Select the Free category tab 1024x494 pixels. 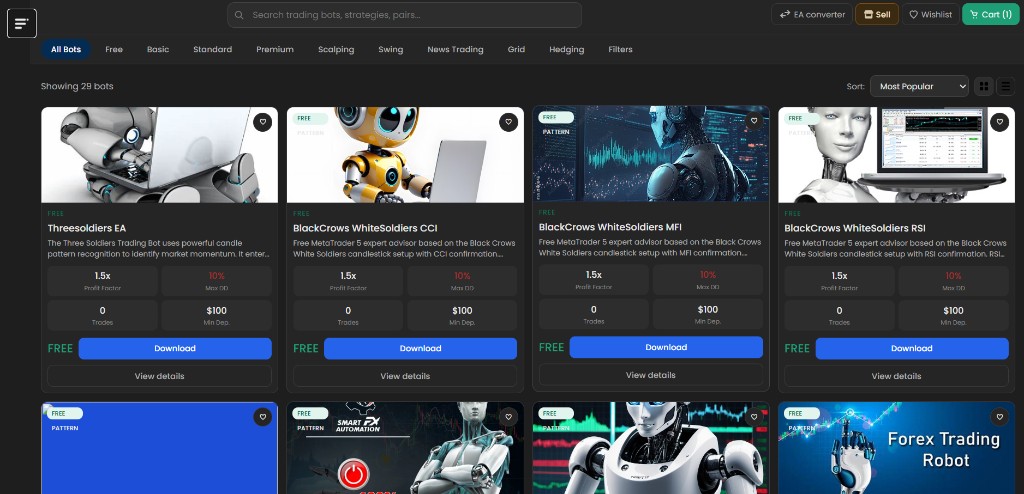click(x=114, y=50)
